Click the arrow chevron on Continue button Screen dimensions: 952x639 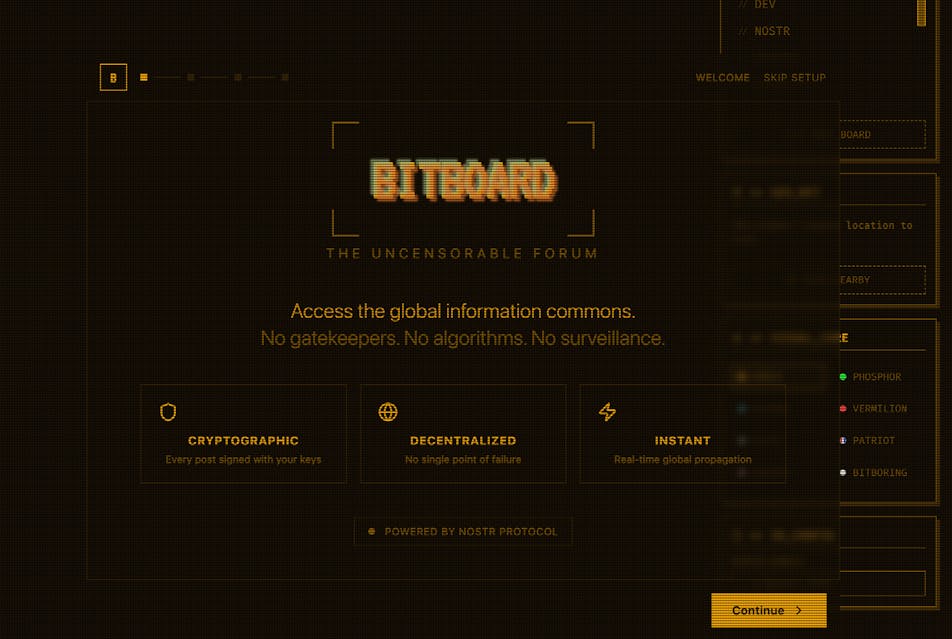(x=799, y=610)
